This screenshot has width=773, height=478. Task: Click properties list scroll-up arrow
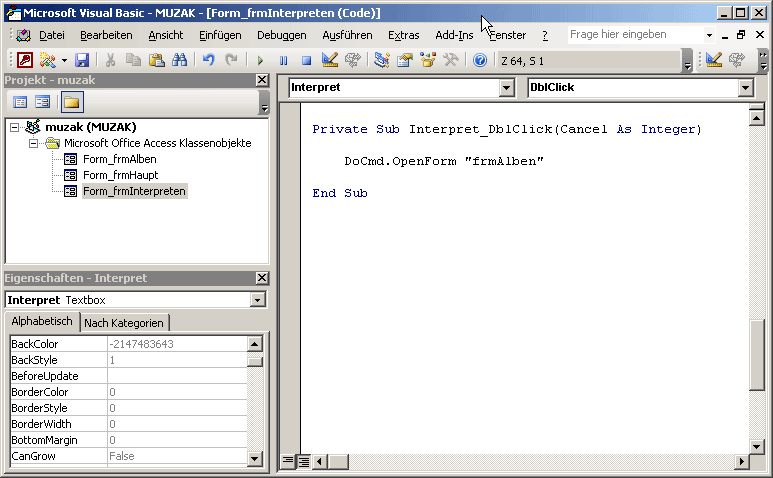coord(254,344)
